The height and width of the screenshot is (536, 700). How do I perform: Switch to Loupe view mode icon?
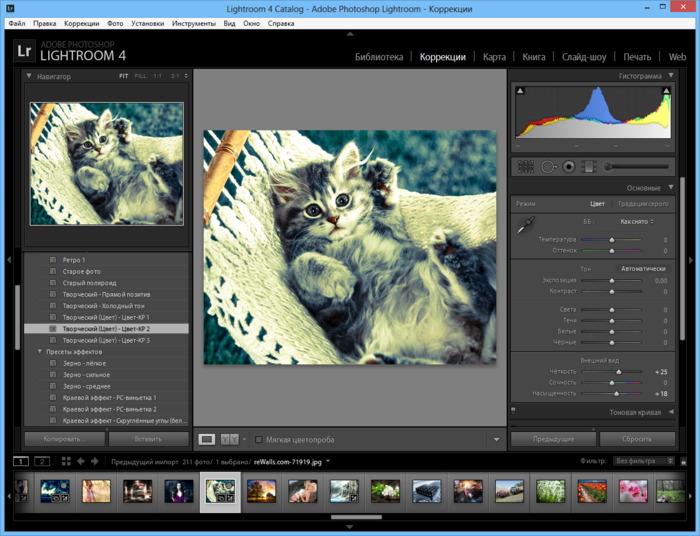click(207, 439)
